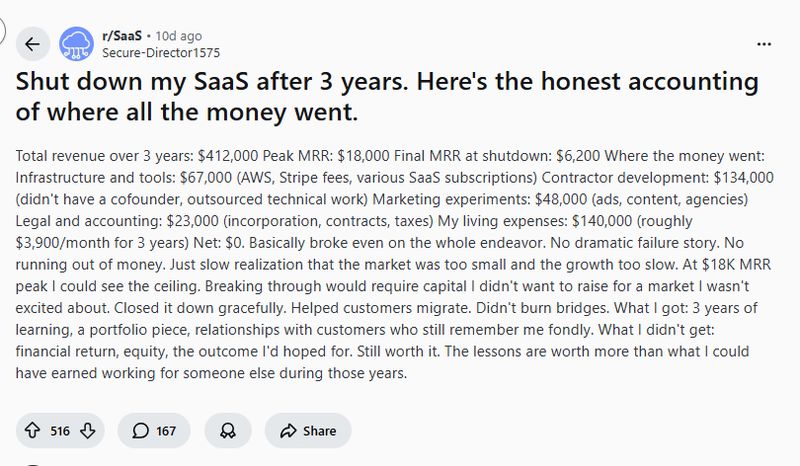Click the comment bubble icon
Image resolution: width=800 pixels, height=466 pixels.
tap(138, 431)
